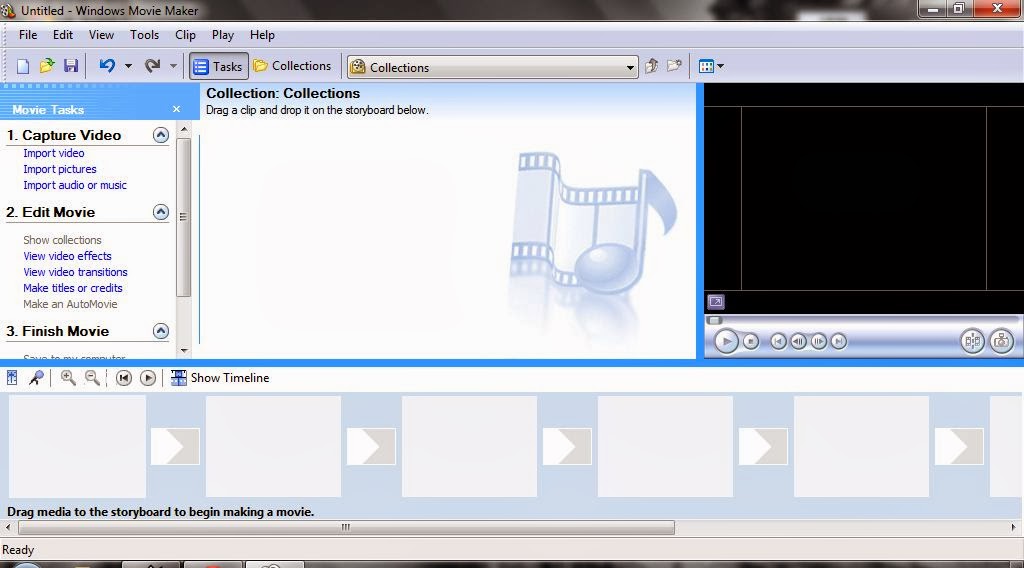Create a new project with blank page icon
Image resolution: width=1024 pixels, height=568 pixels.
(23, 66)
